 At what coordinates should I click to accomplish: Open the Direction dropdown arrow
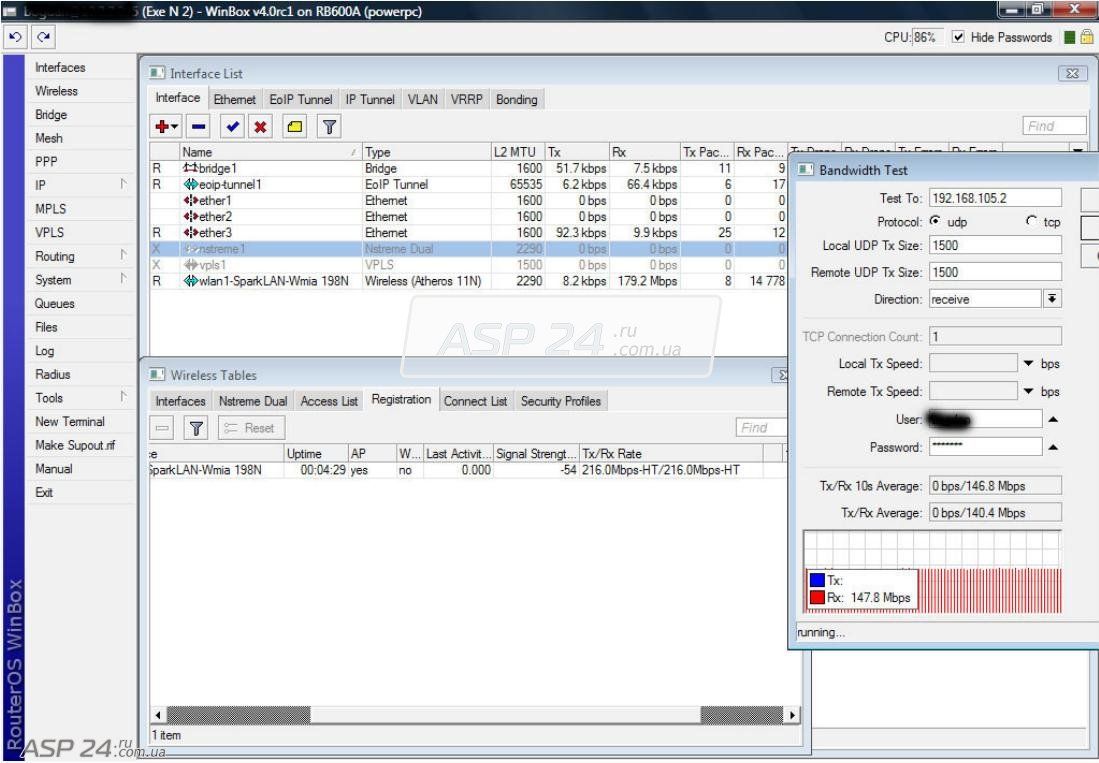coord(1052,299)
